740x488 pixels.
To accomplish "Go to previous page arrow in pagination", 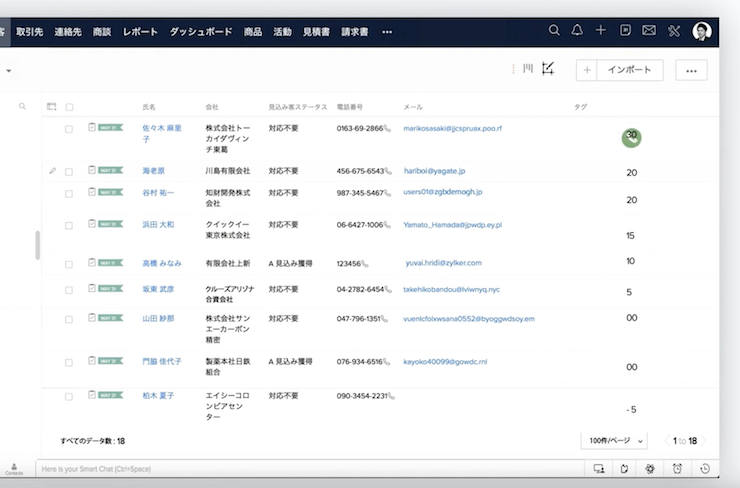I will click(667, 441).
